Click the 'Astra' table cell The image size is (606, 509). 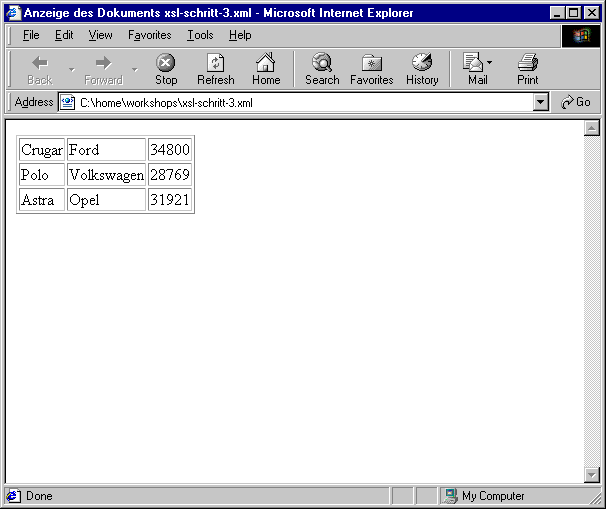[42, 200]
